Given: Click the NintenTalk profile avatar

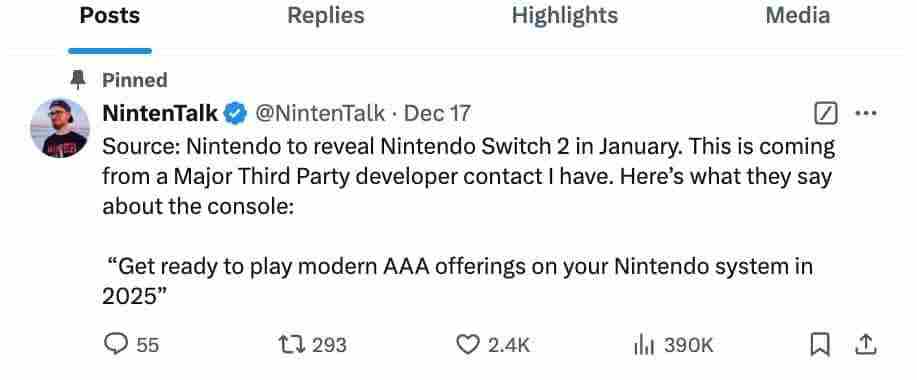Looking at the screenshot, I should point(60,128).
